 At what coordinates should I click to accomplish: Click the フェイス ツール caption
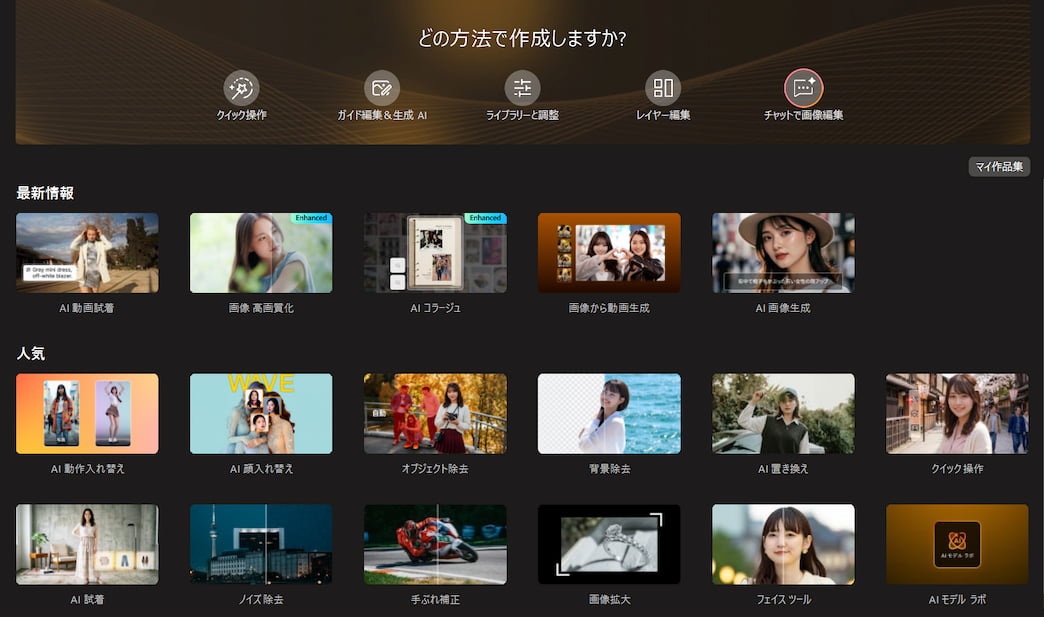pyautogui.click(x=783, y=600)
